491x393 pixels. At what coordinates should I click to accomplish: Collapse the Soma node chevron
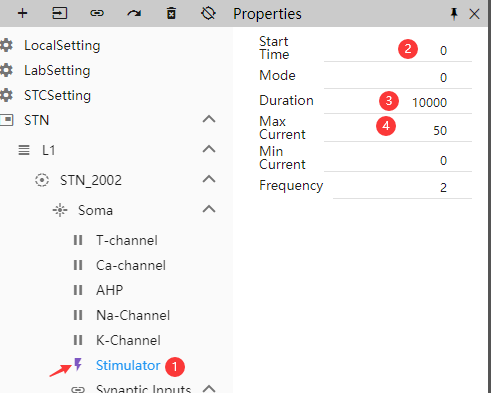pos(209,209)
